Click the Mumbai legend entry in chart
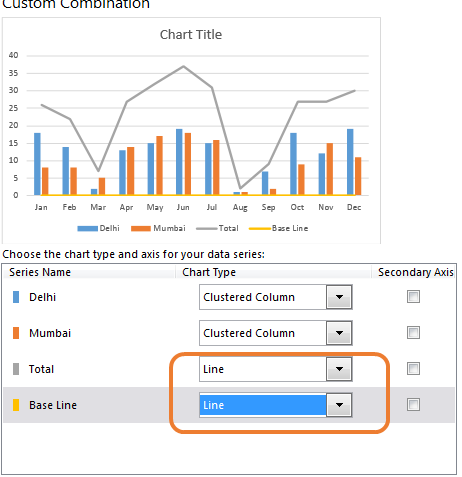 pos(158,228)
